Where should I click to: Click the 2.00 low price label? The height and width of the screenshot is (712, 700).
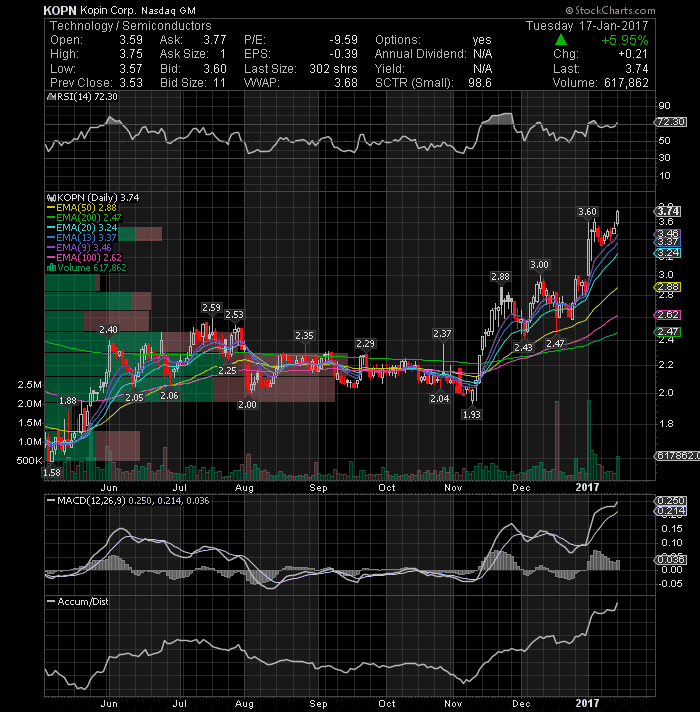pos(247,404)
